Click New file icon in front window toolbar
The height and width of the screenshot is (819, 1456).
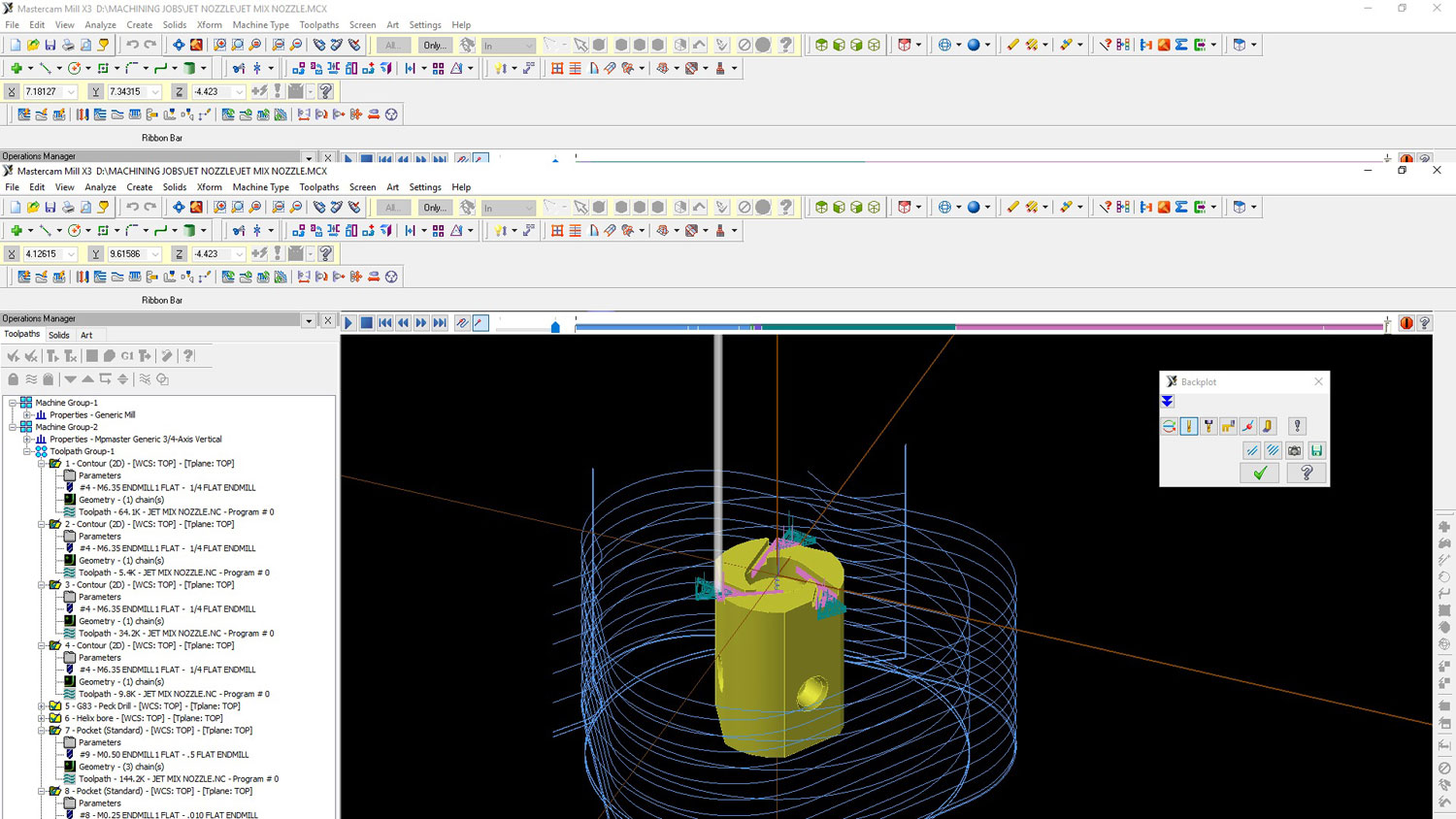15,207
